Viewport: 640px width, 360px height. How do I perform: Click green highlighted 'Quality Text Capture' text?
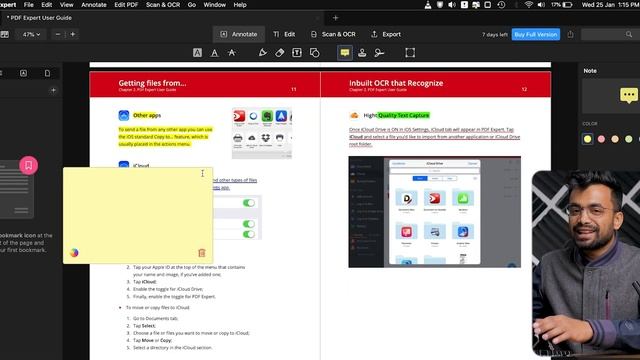(x=403, y=116)
